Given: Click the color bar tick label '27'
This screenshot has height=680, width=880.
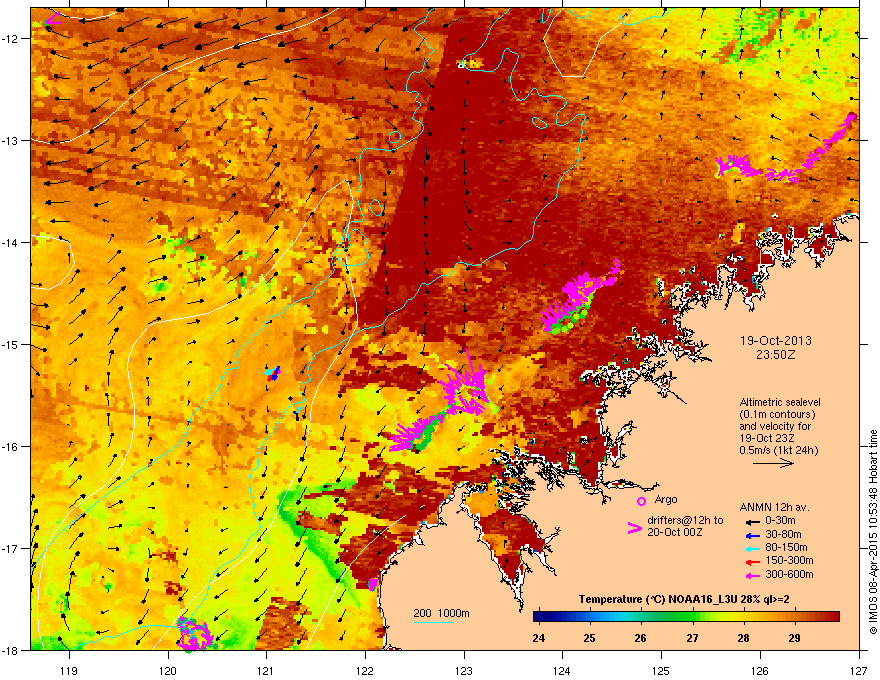Looking at the screenshot, I should point(692,638).
